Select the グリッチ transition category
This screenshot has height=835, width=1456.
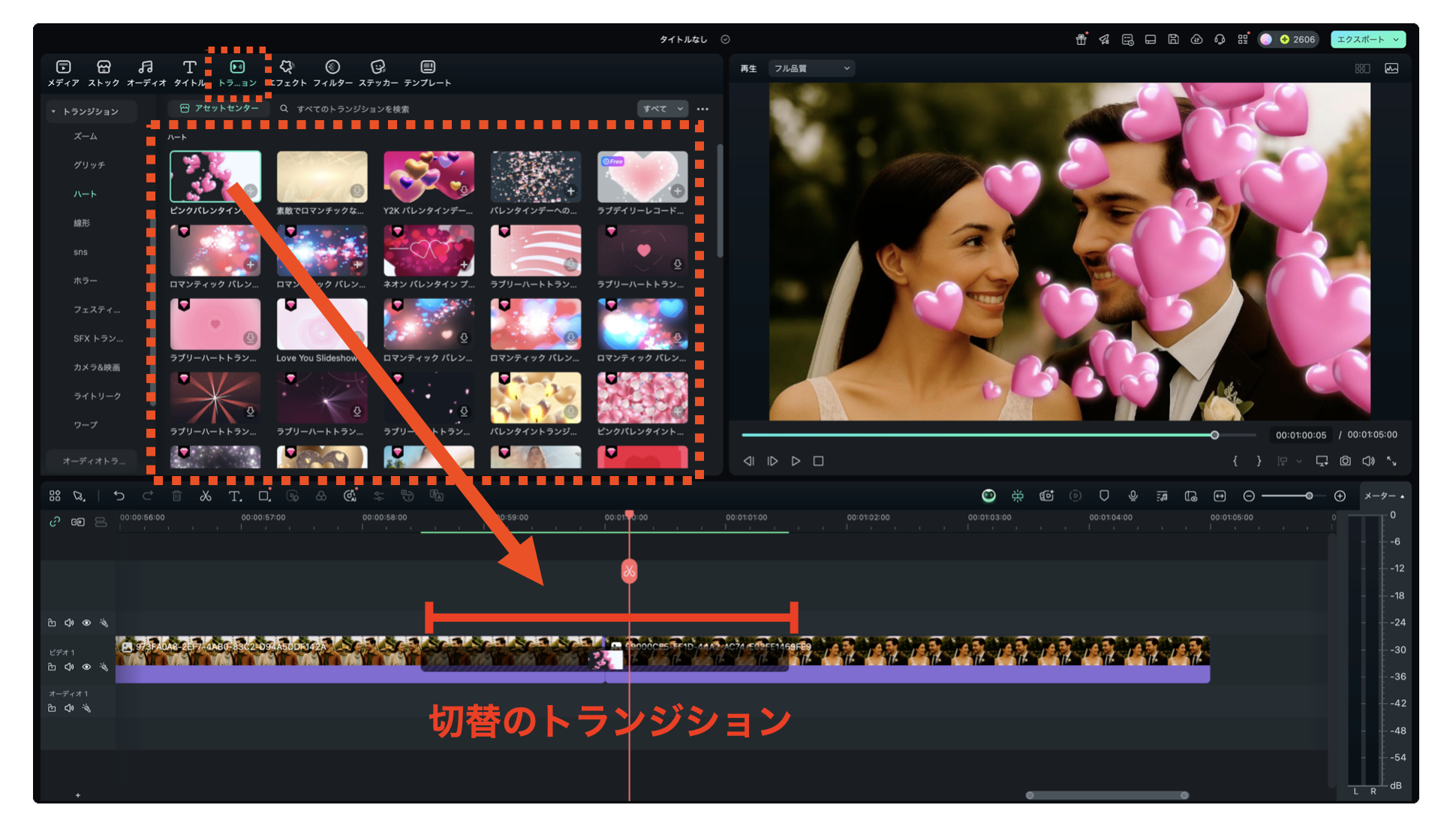point(89,165)
